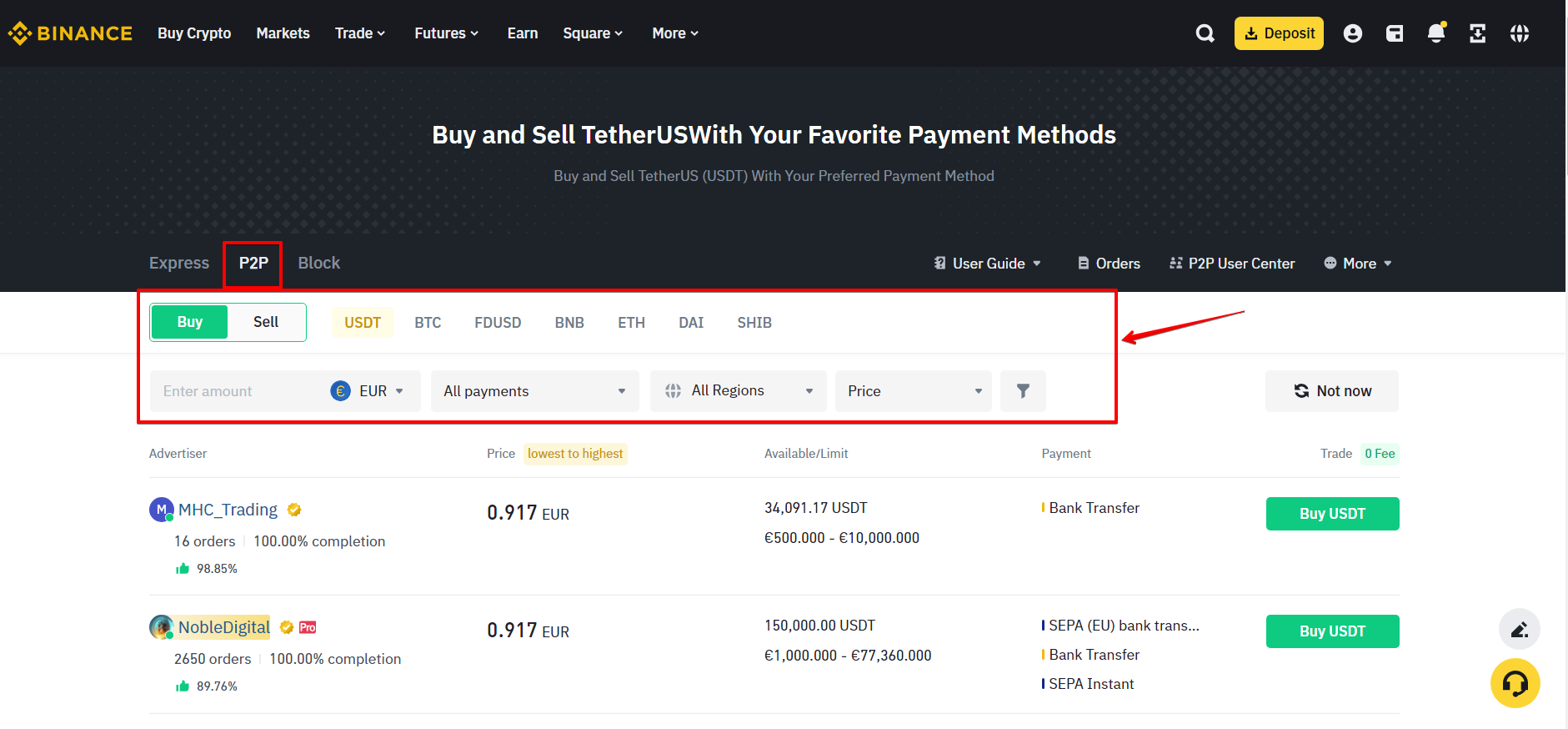Open the wallet icon in header
This screenshot has height=729, width=1568.
(1395, 33)
